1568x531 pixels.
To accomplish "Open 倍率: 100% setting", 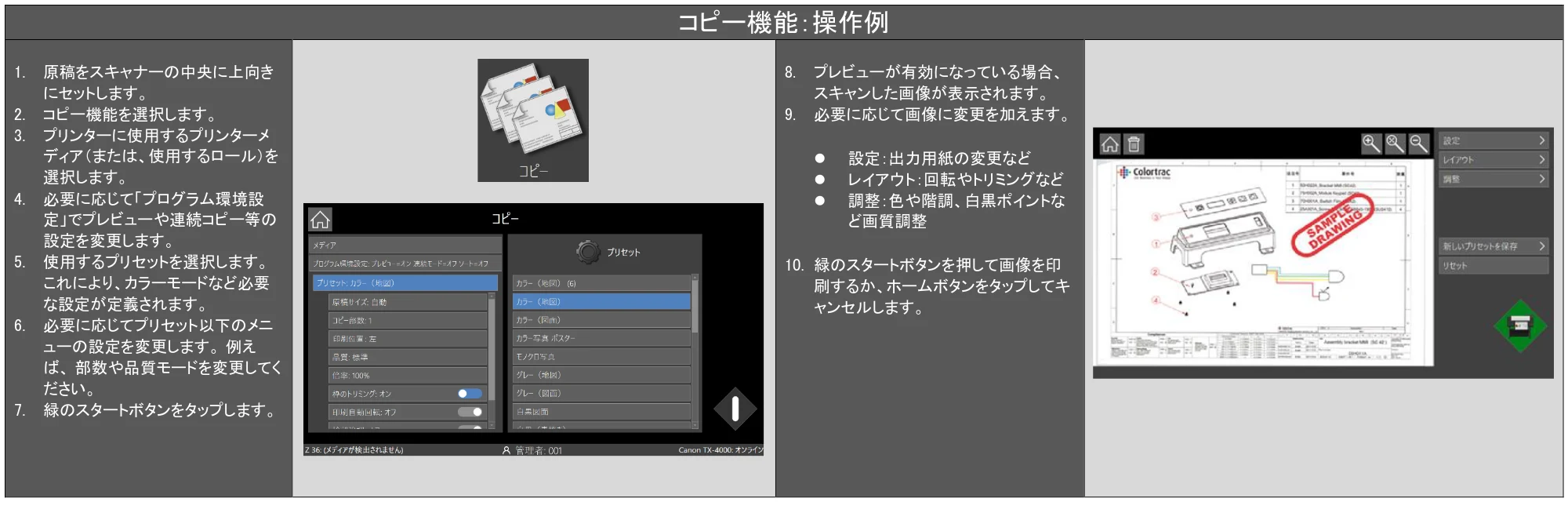I will pos(408,375).
